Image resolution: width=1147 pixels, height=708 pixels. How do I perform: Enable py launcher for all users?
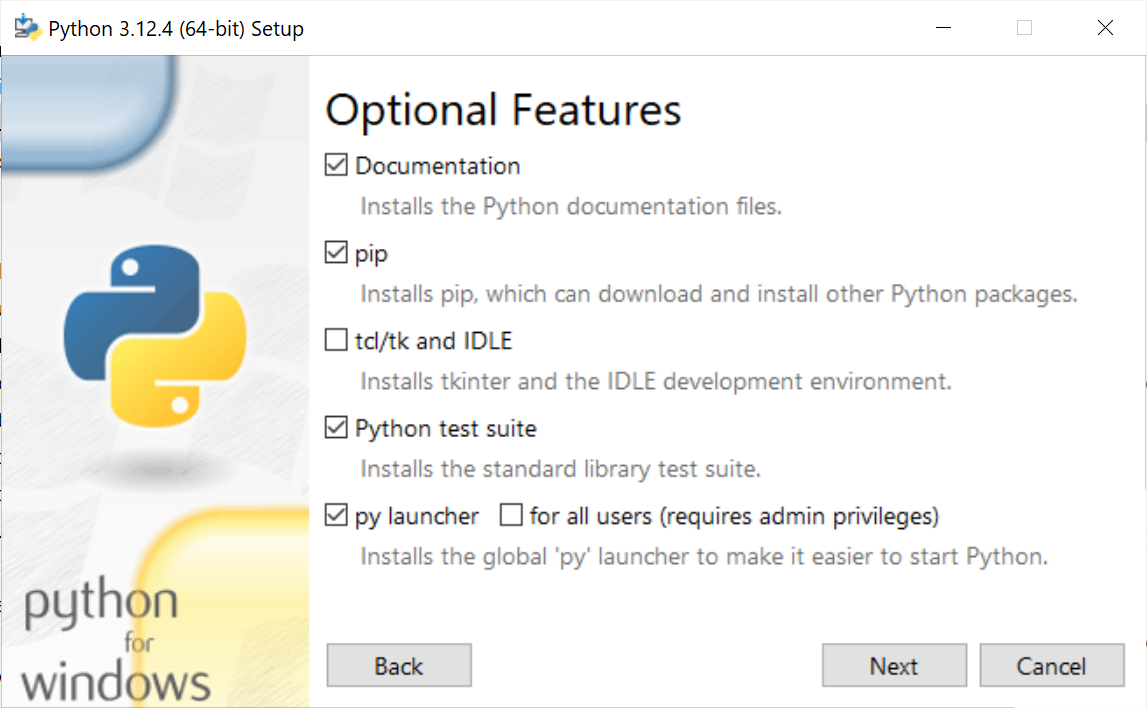point(511,515)
